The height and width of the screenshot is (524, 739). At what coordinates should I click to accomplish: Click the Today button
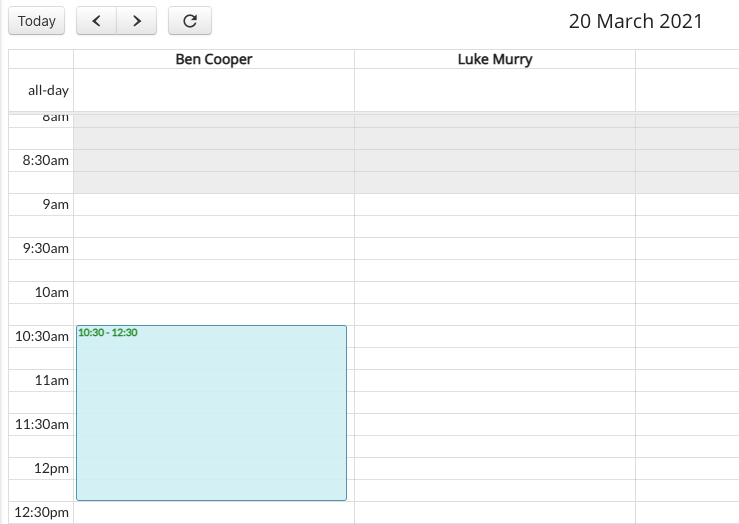36,21
